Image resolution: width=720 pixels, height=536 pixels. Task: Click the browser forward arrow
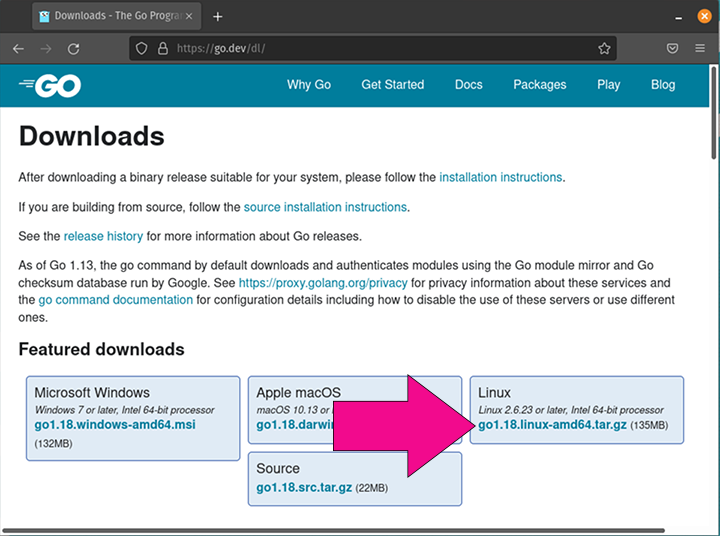pos(45,48)
